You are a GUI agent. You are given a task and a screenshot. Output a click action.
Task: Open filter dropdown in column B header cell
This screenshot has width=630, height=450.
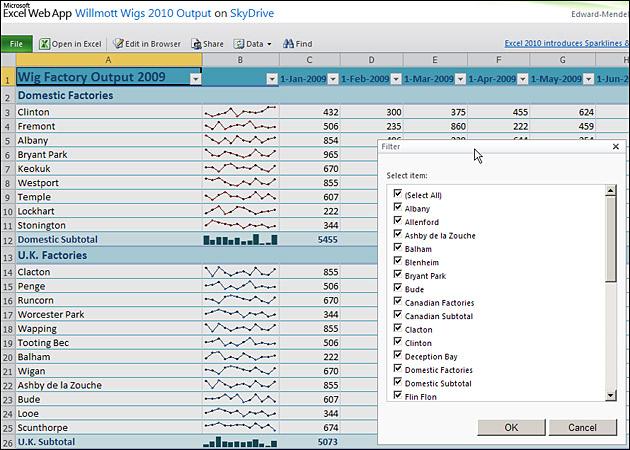[272, 79]
